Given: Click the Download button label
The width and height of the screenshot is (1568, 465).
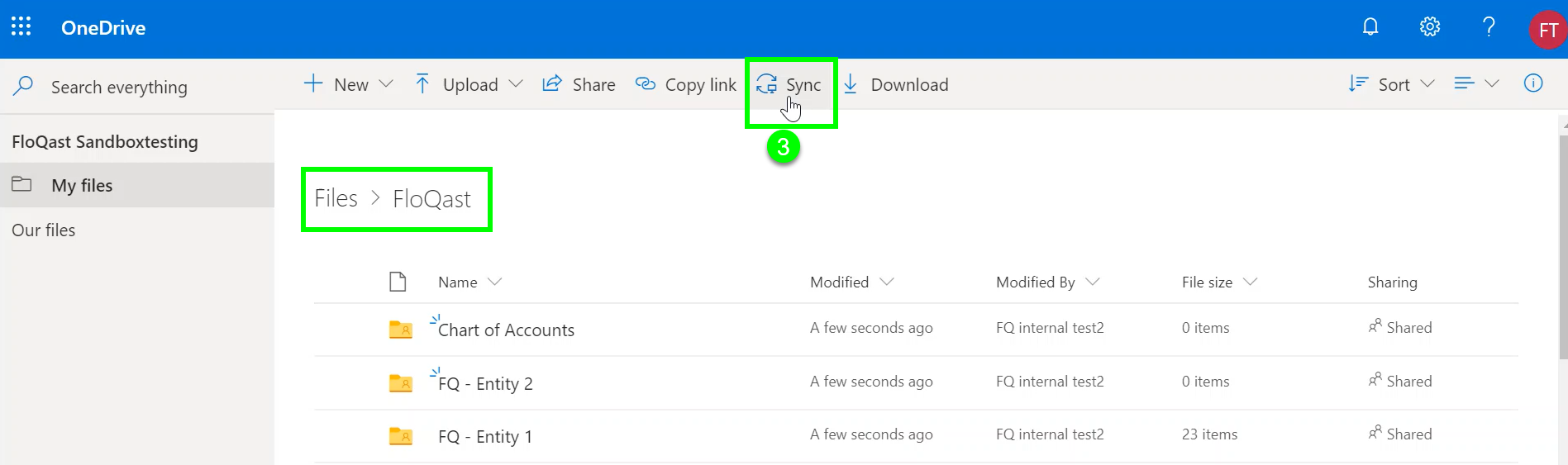Looking at the screenshot, I should point(909,84).
